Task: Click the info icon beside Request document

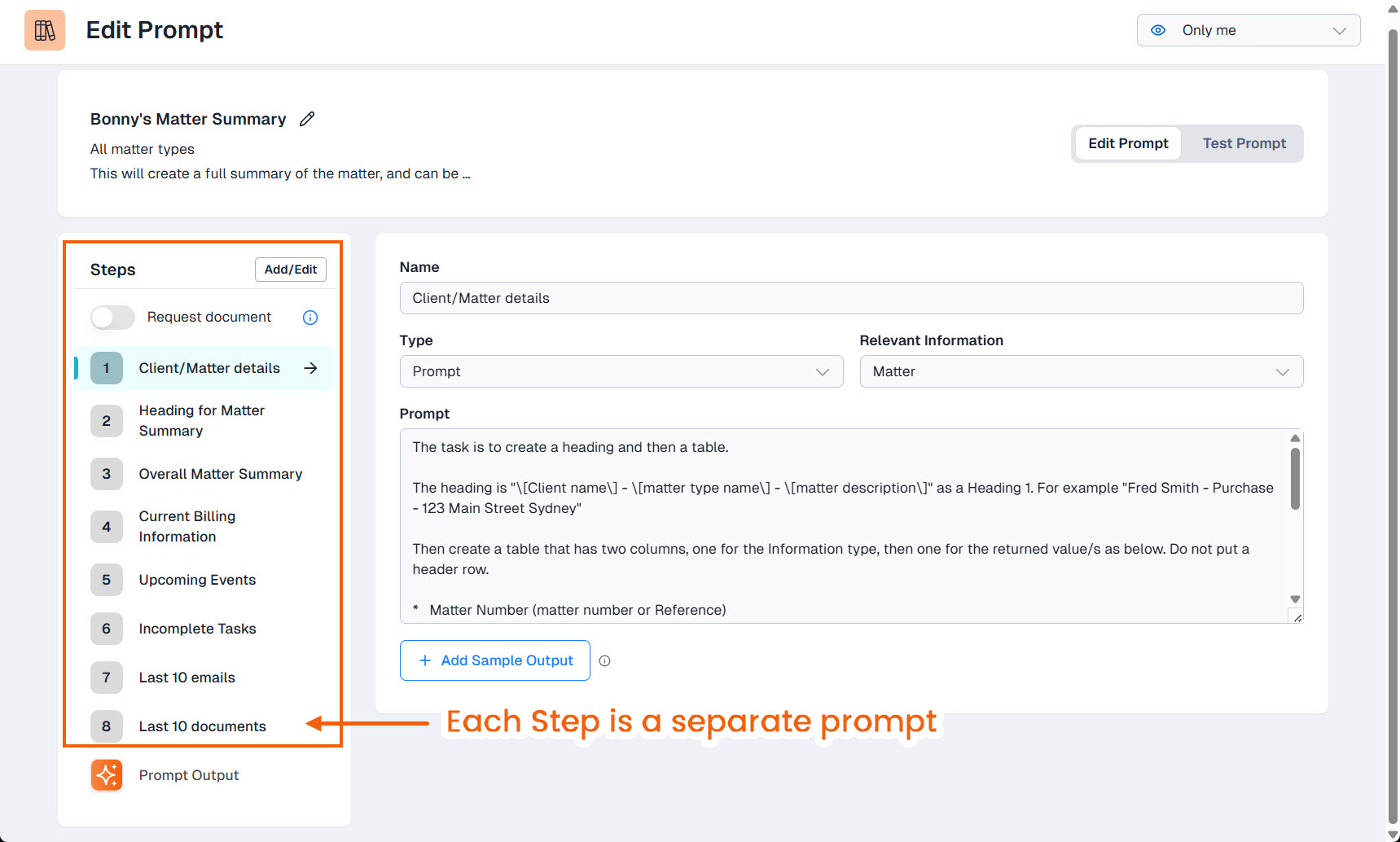Action: tap(310, 318)
